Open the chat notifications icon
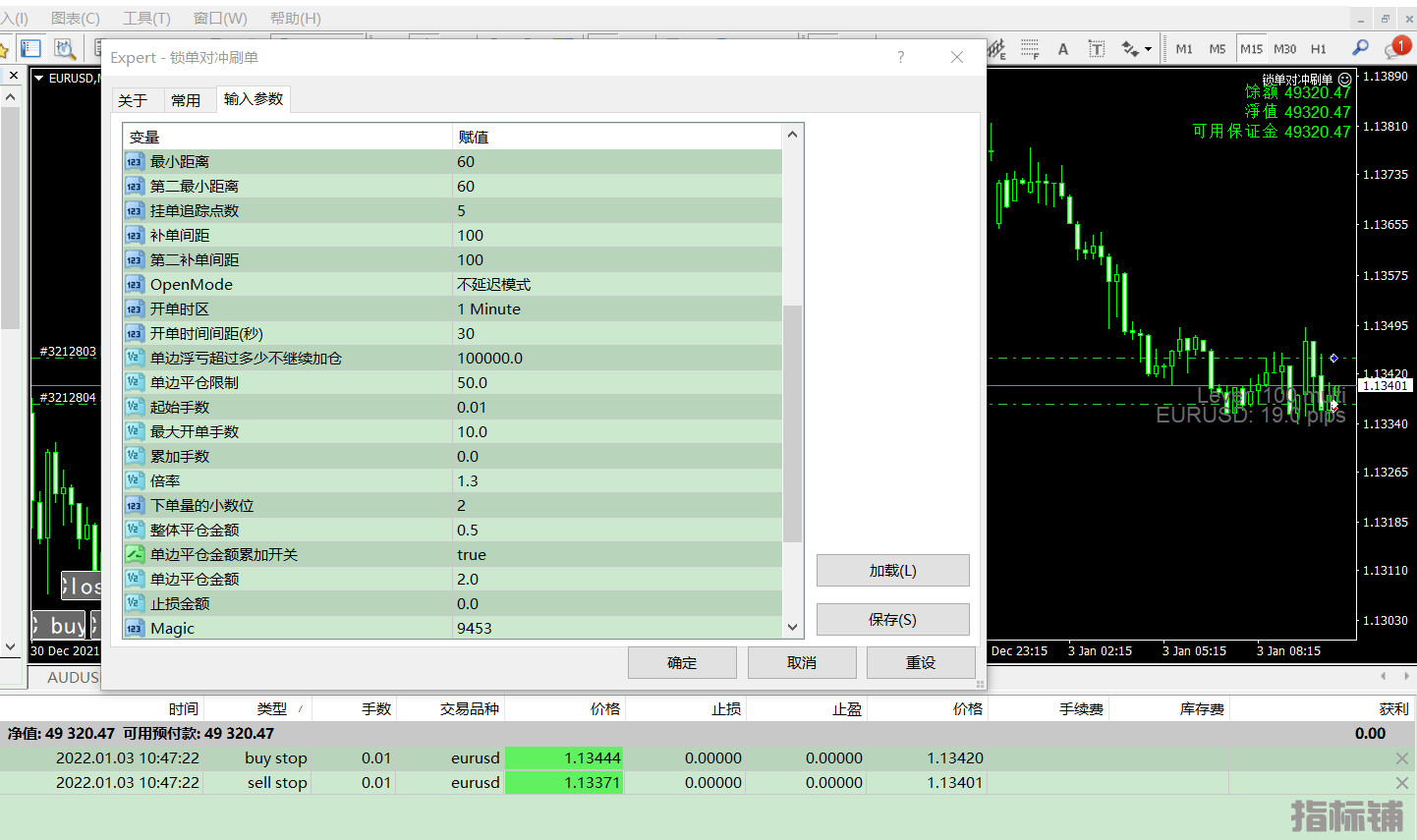 (1395, 48)
